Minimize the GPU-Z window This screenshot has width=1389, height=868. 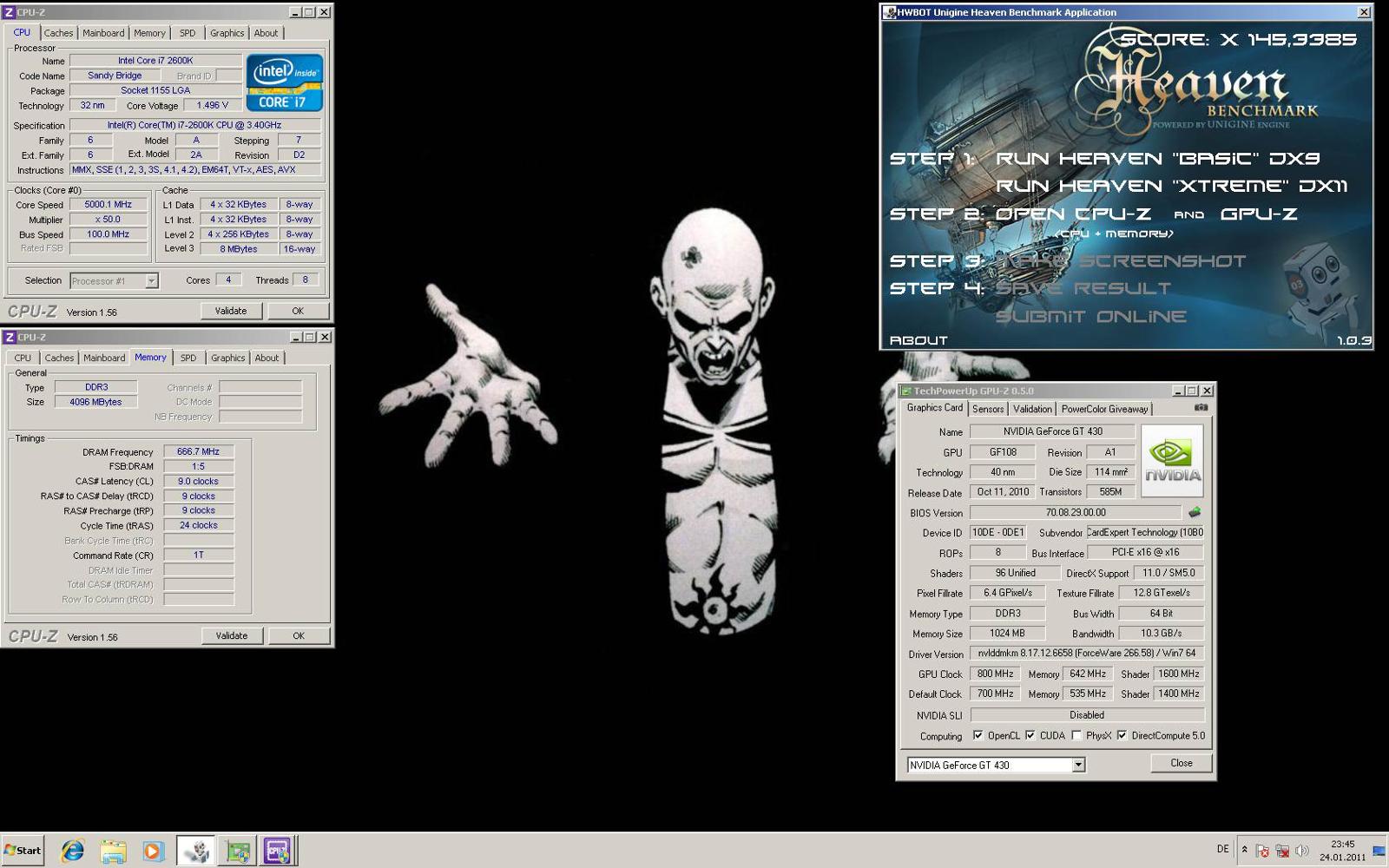click(x=1178, y=391)
